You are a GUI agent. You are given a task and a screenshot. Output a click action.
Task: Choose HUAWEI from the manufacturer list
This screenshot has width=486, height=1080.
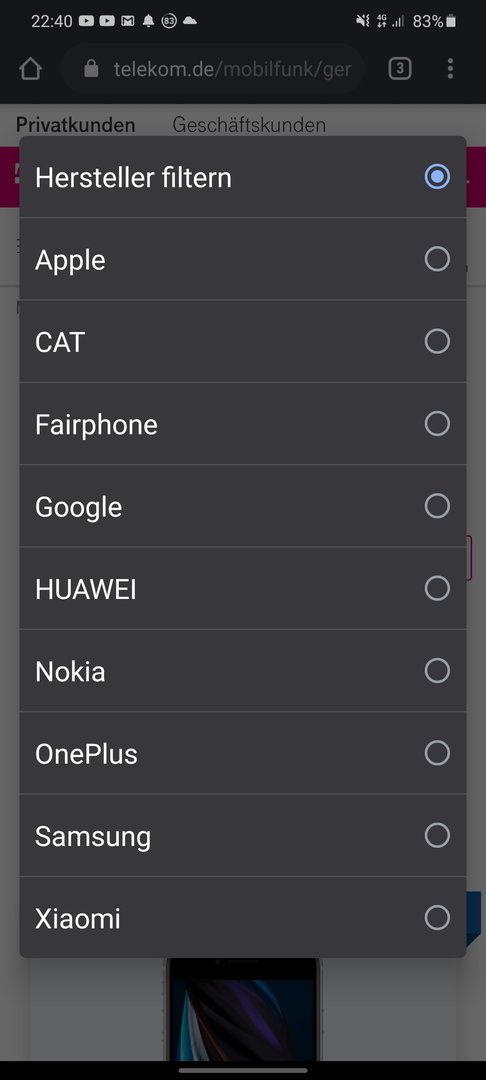click(243, 589)
